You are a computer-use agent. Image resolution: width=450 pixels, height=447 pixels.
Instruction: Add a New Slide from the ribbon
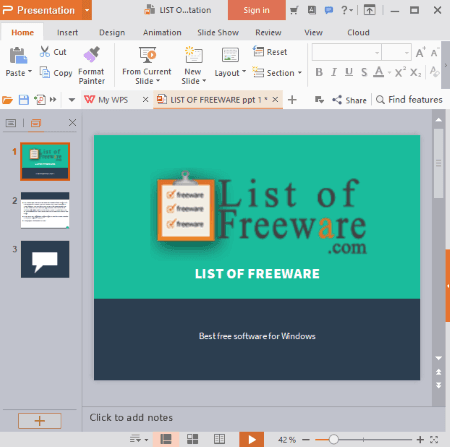click(x=193, y=66)
